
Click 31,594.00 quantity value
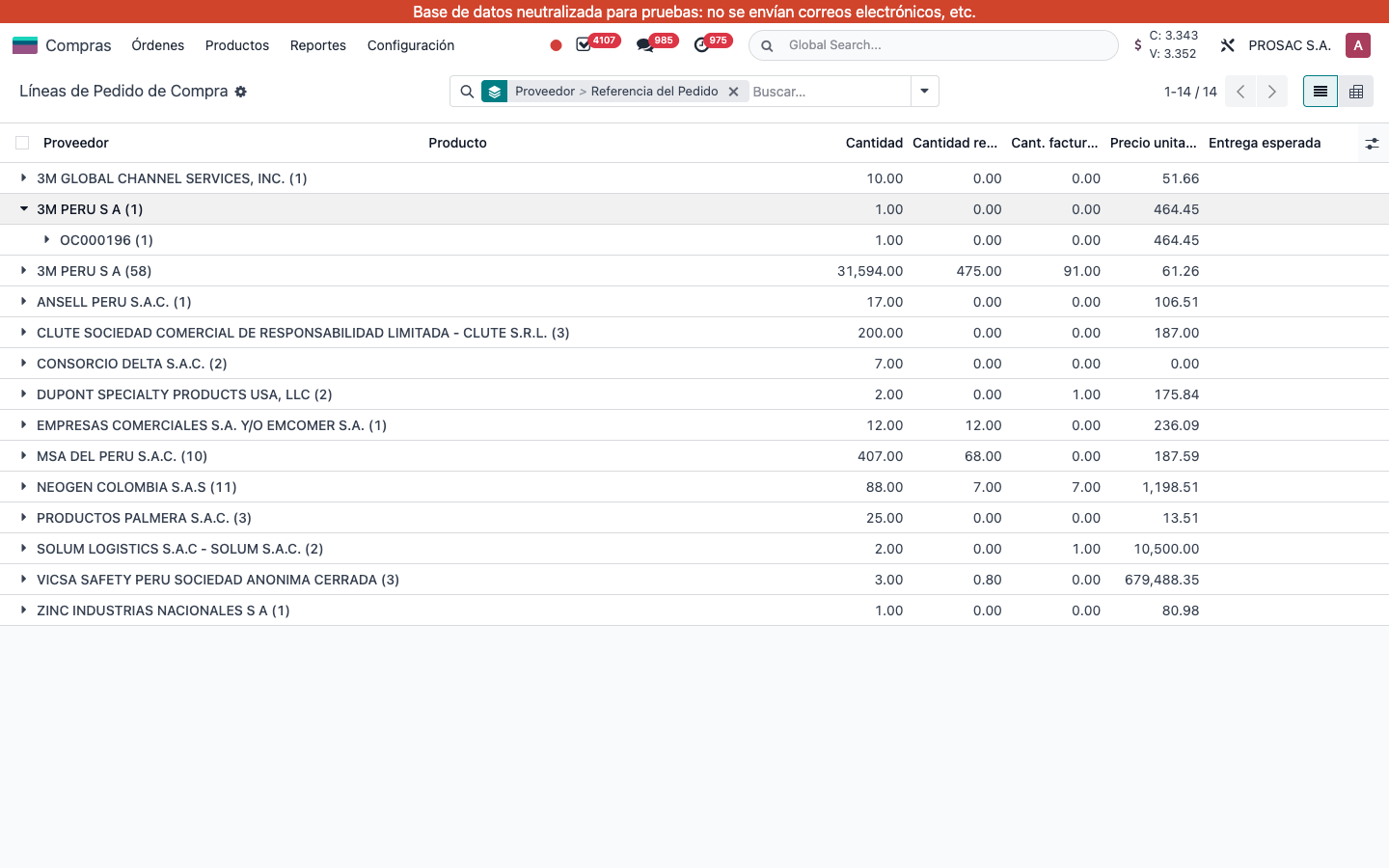point(870,271)
